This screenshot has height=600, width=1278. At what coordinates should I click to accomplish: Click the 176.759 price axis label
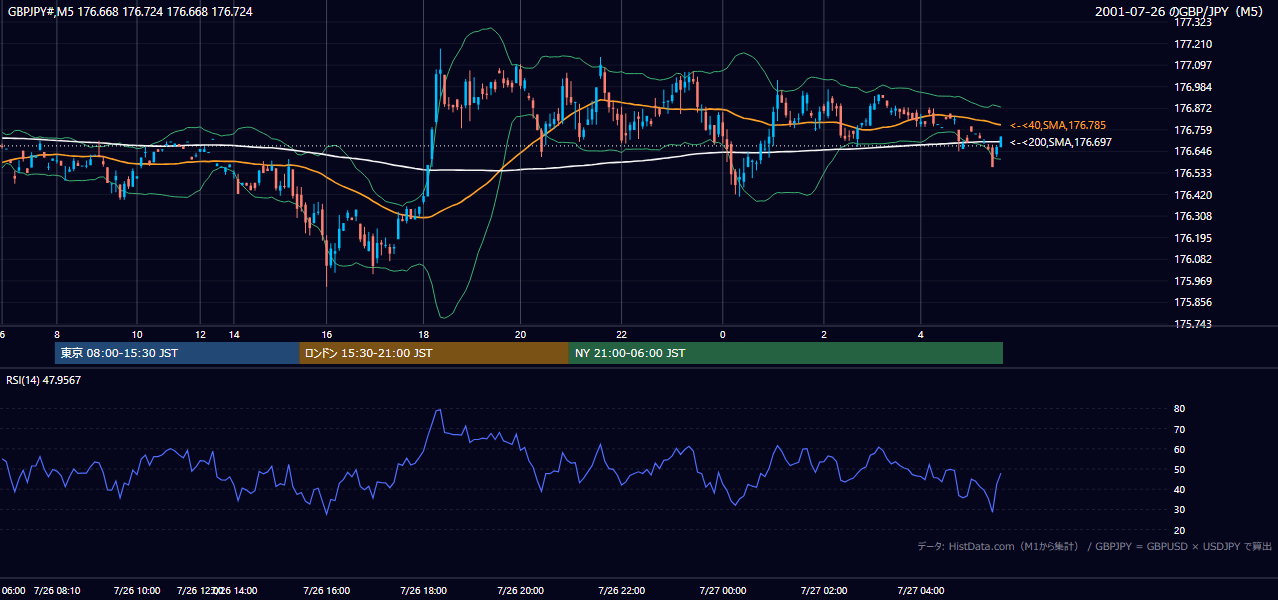[x=1192, y=130]
